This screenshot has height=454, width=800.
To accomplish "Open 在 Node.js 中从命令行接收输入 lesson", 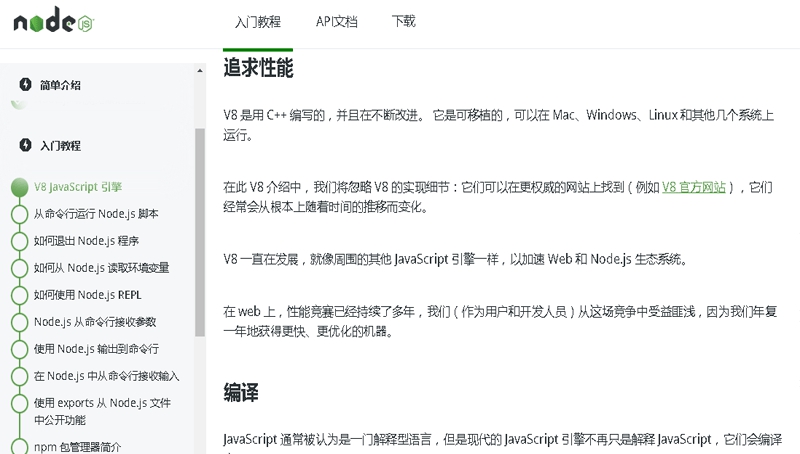I will (x=107, y=376).
